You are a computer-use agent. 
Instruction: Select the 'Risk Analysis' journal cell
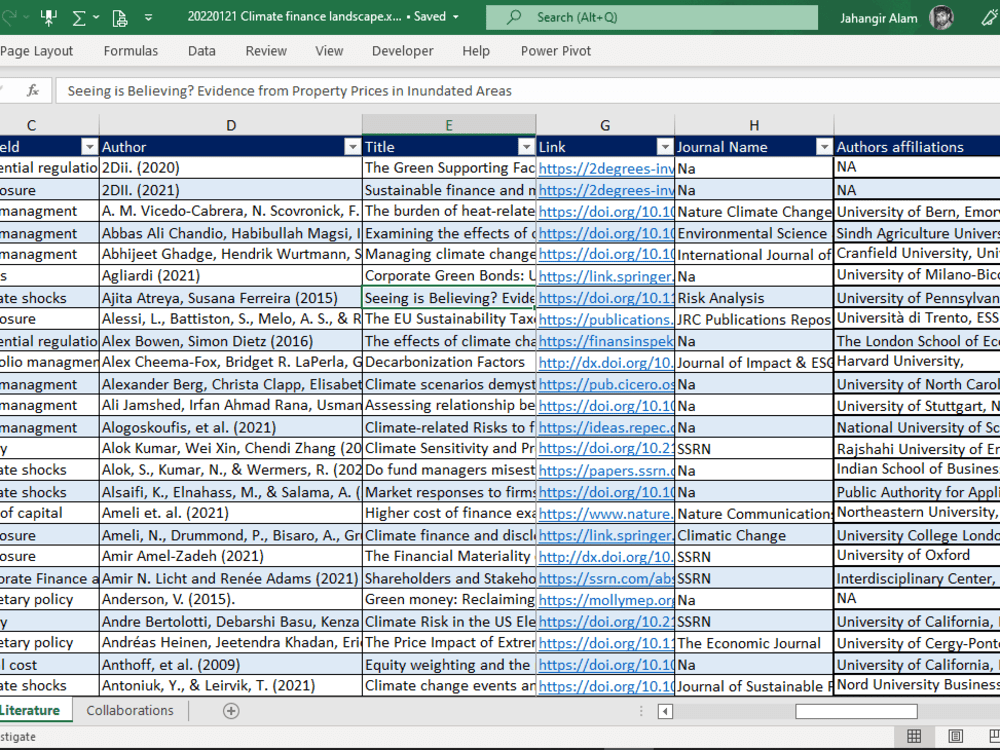coord(754,298)
